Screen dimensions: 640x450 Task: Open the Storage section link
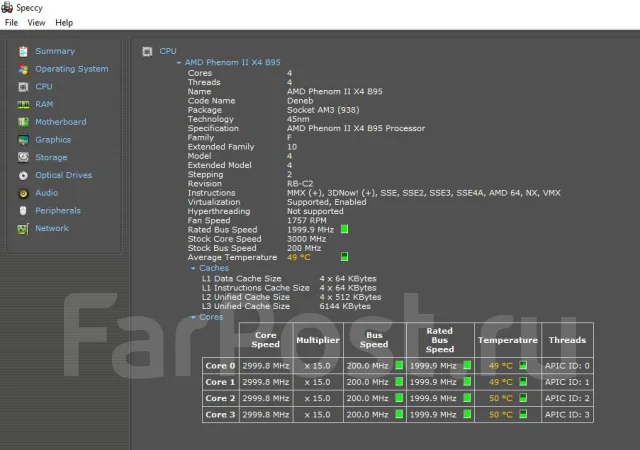[51, 157]
